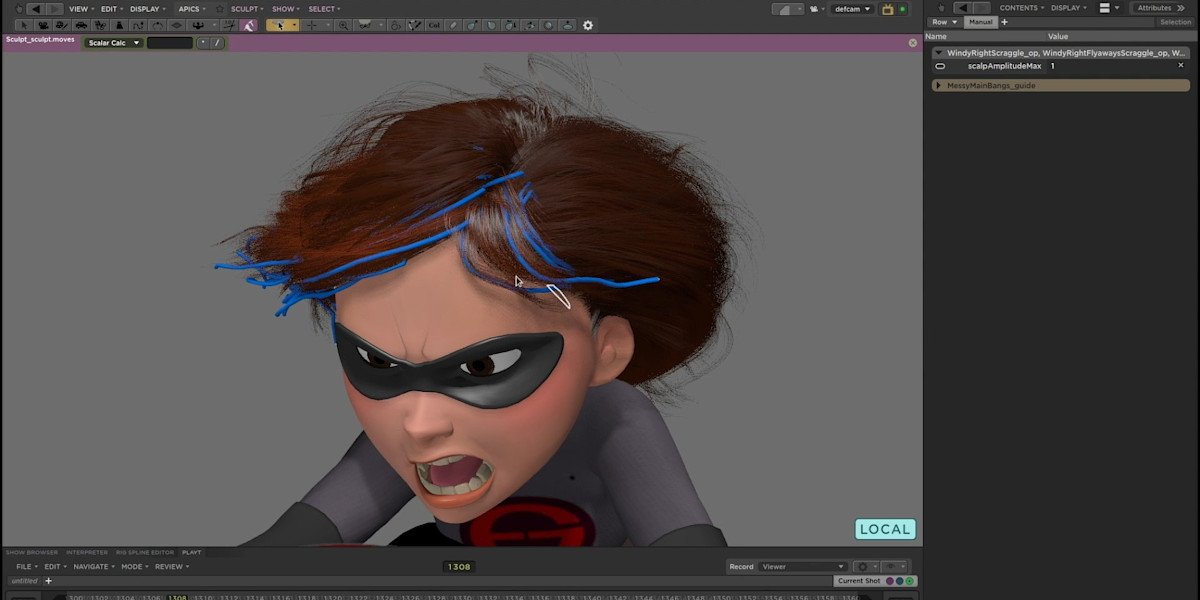The height and width of the screenshot is (600, 1200).
Task: Select the yellow highlighted selection tool
Action: pyautogui.click(x=279, y=25)
